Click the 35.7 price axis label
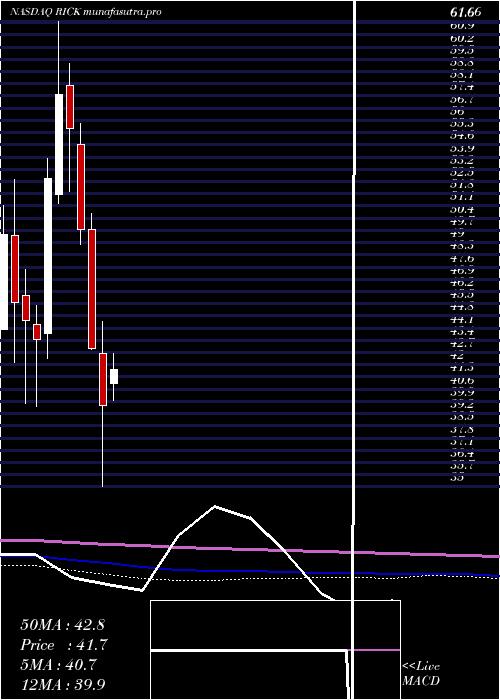The image size is (500, 700). point(462,467)
